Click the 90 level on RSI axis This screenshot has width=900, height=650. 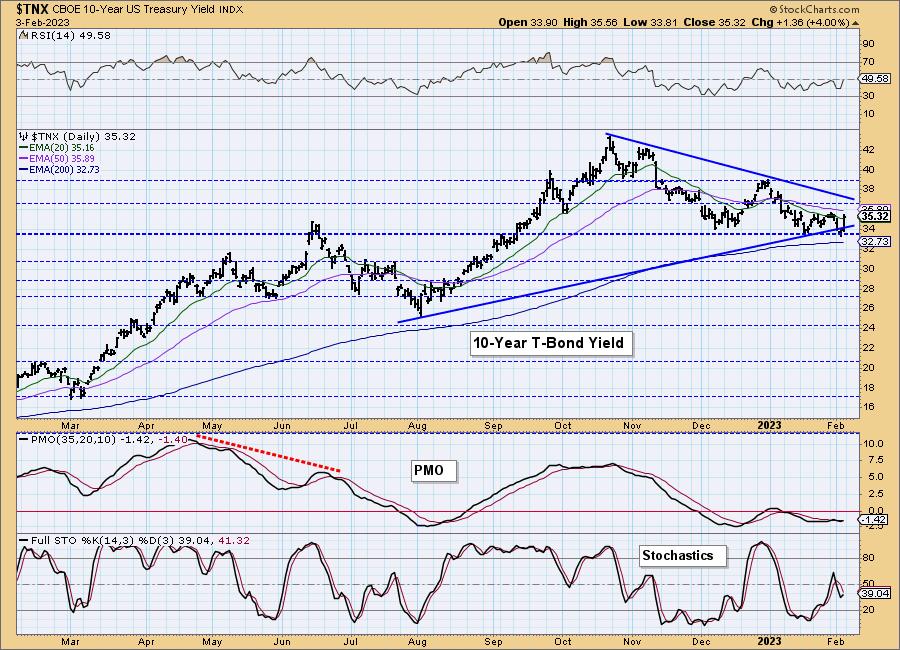tap(868, 44)
